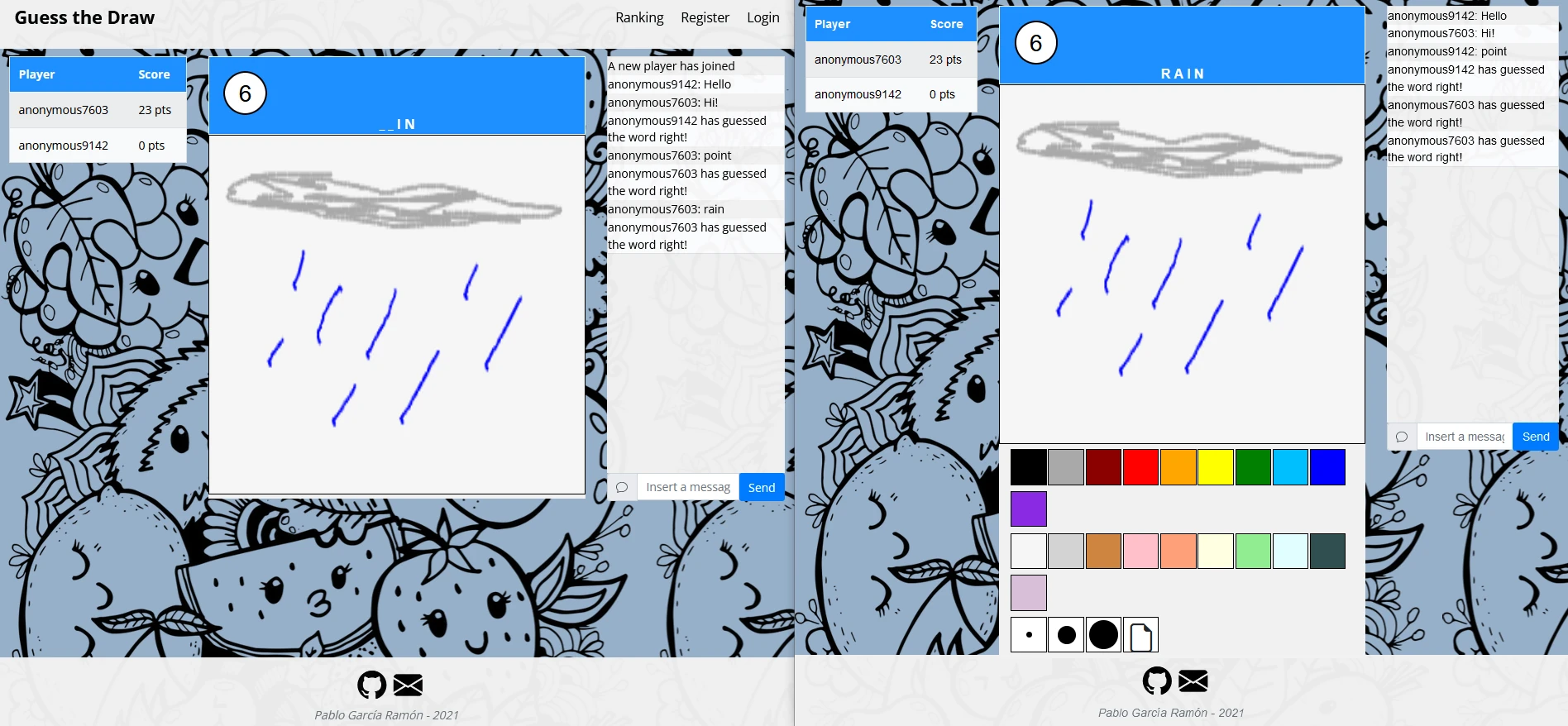
Task: Pick the light green color swatch
Action: click(x=1253, y=551)
